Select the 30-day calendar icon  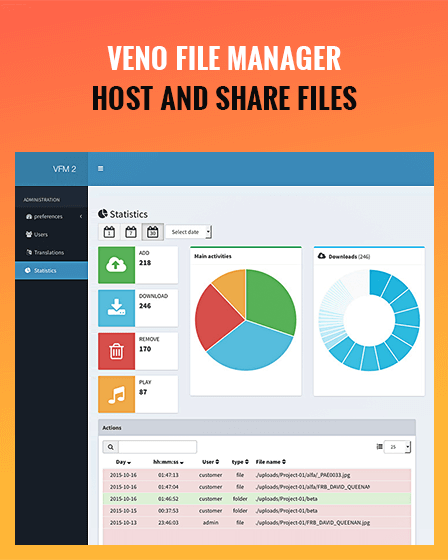(x=153, y=232)
